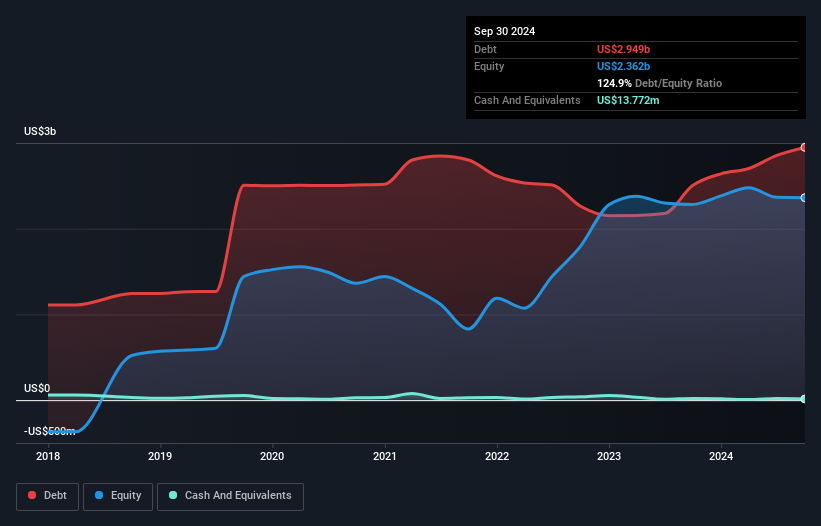Click the red Debt legend dot
Screen dimensions: 821x526
click(32, 495)
